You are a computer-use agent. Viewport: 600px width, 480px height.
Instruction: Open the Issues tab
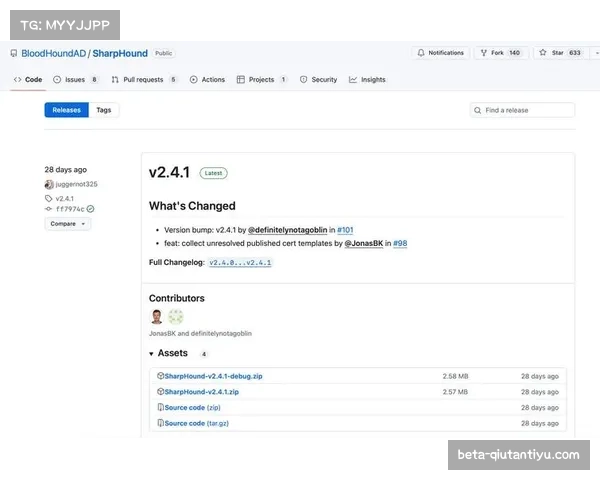76,79
